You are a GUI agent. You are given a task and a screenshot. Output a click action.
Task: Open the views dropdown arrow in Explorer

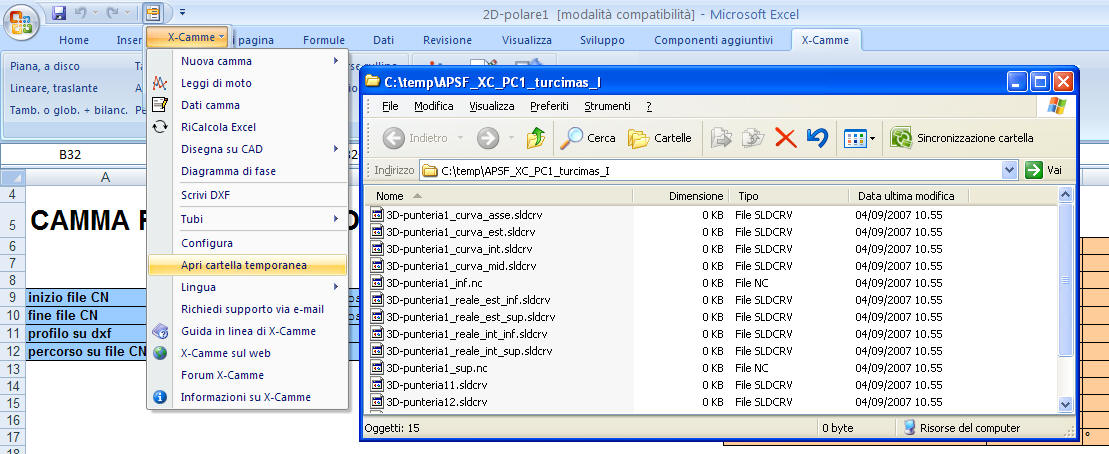(x=873, y=138)
